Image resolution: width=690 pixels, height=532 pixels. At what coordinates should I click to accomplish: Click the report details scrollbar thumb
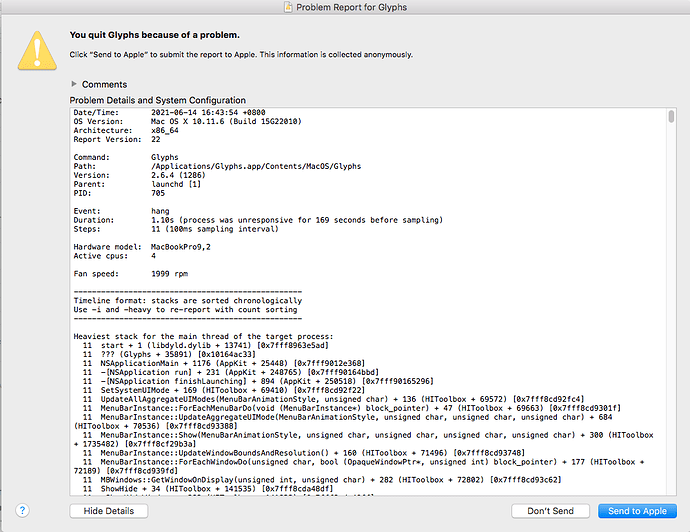click(x=671, y=117)
